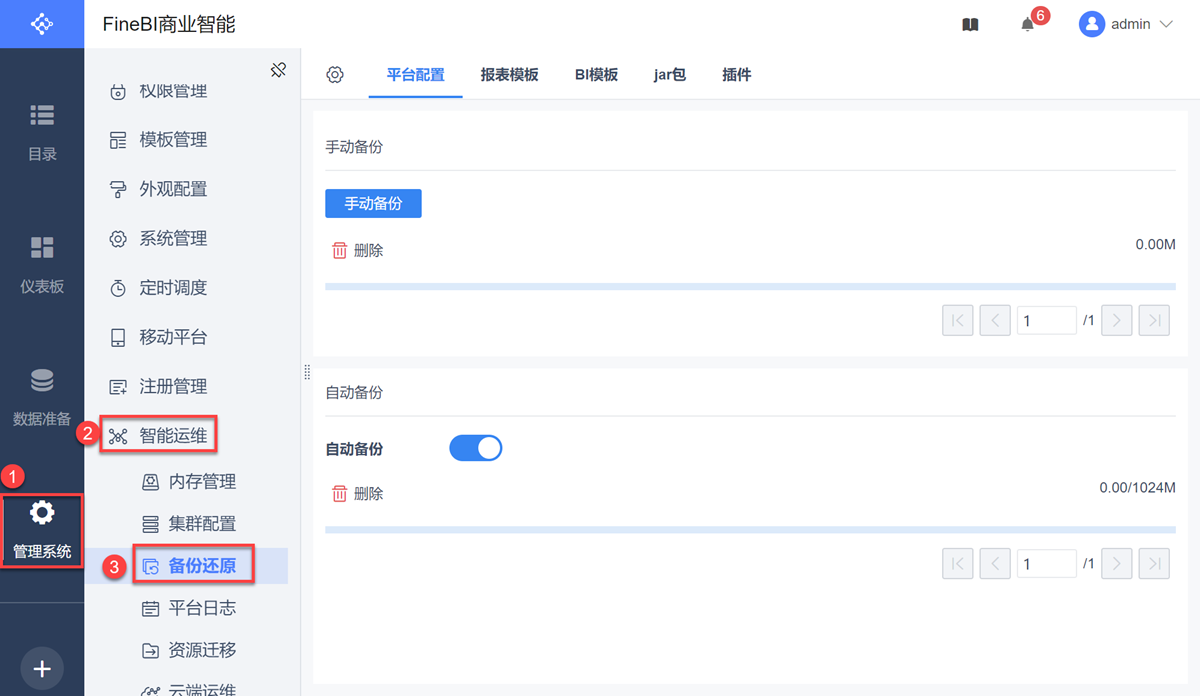Switch to the 报表模板 tab
Viewport: 1200px width, 696px height.
tap(509, 75)
